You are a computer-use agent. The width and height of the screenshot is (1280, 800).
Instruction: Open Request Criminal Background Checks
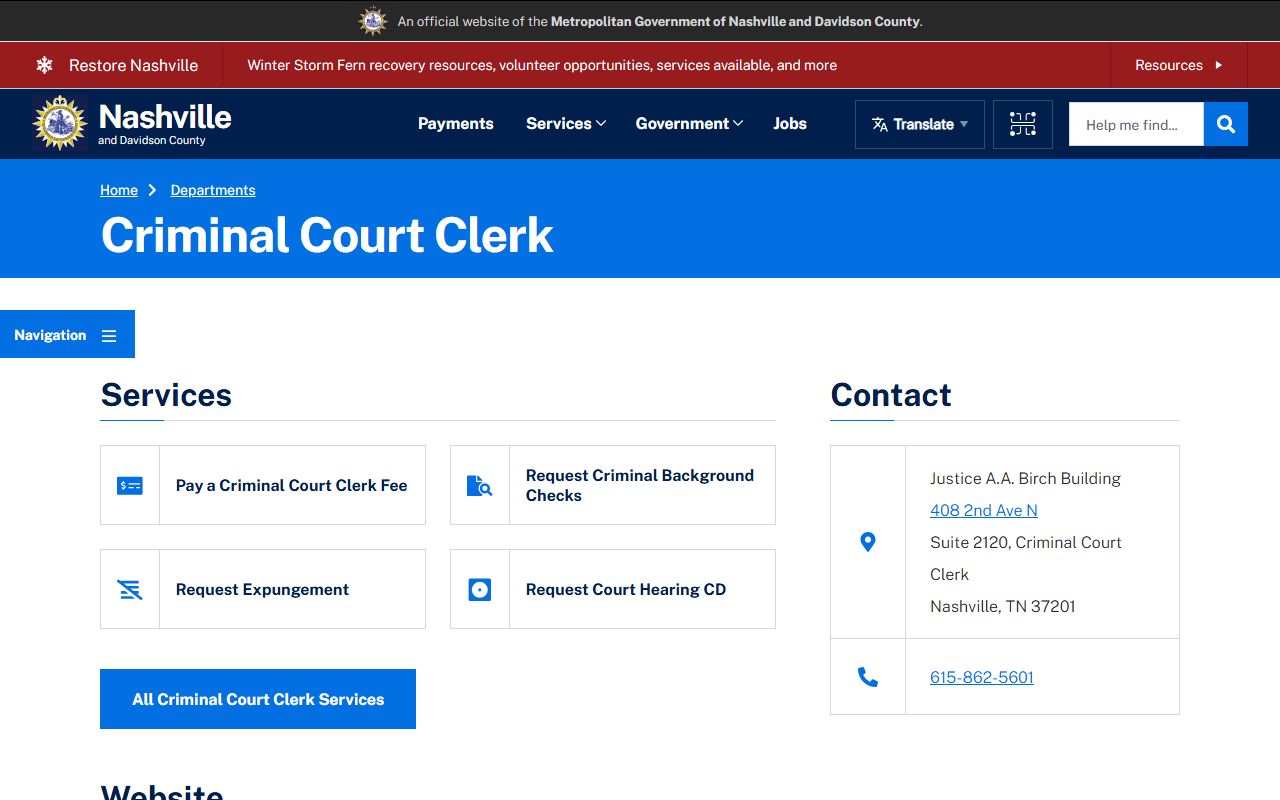pyautogui.click(x=613, y=485)
